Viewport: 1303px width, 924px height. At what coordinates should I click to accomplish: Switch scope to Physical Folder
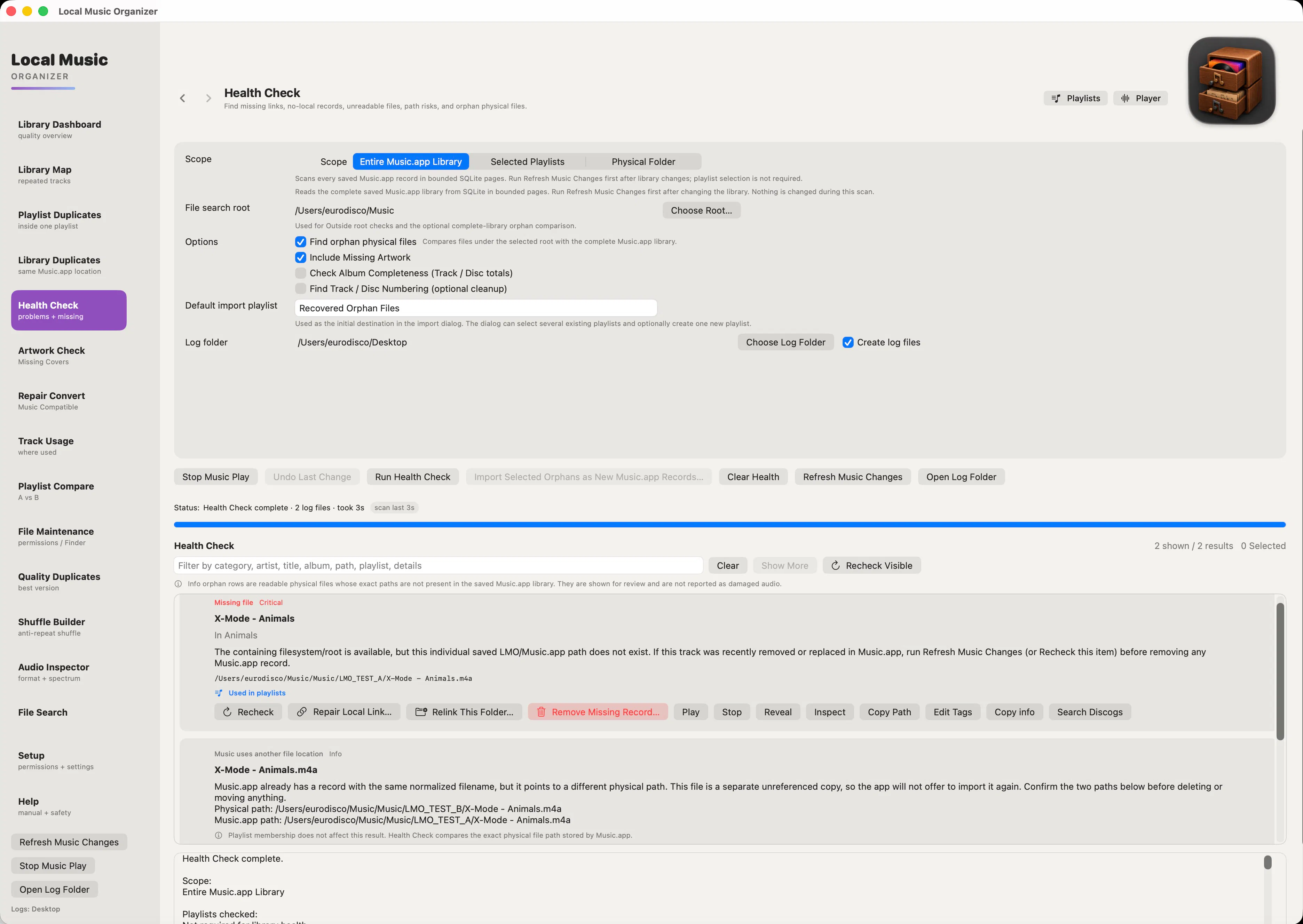(x=643, y=161)
